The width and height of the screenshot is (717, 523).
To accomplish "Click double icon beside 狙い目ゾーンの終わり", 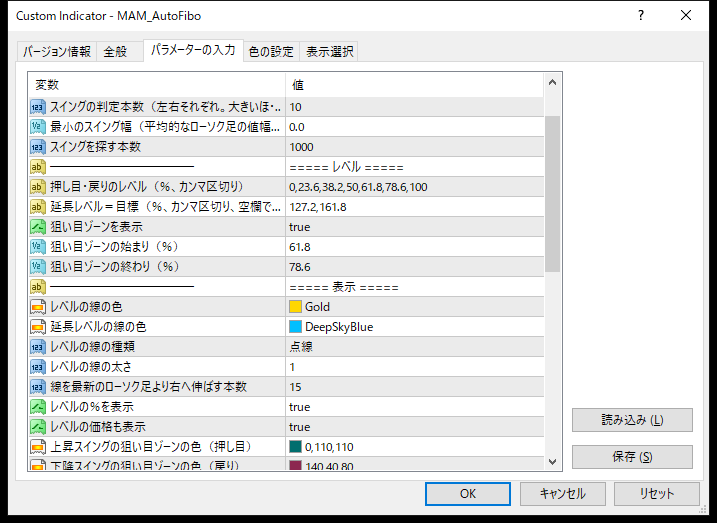I will (37, 267).
